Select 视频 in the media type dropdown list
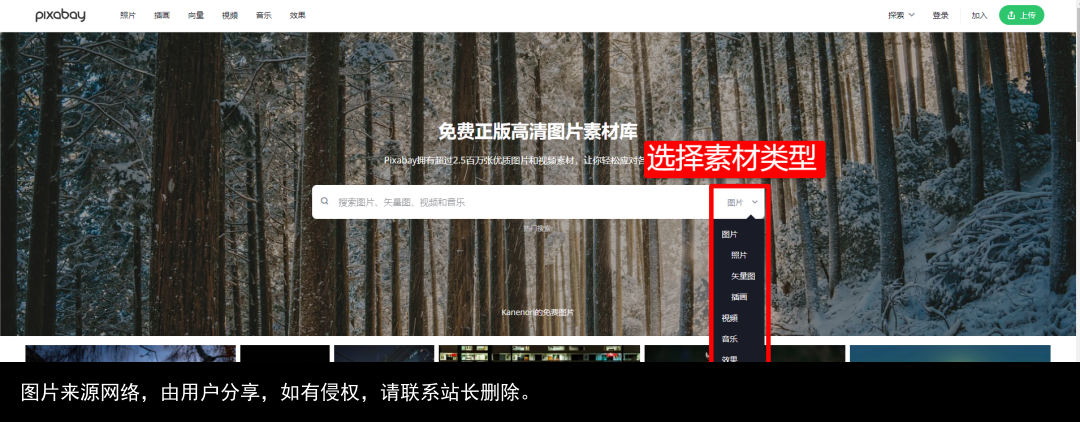 729,318
